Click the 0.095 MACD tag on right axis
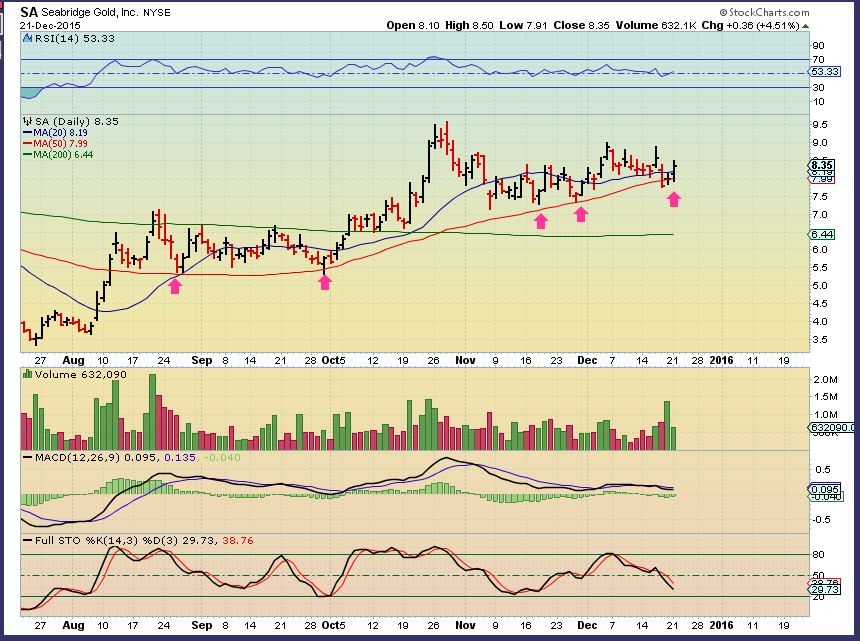860x641 pixels. coord(824,490)
